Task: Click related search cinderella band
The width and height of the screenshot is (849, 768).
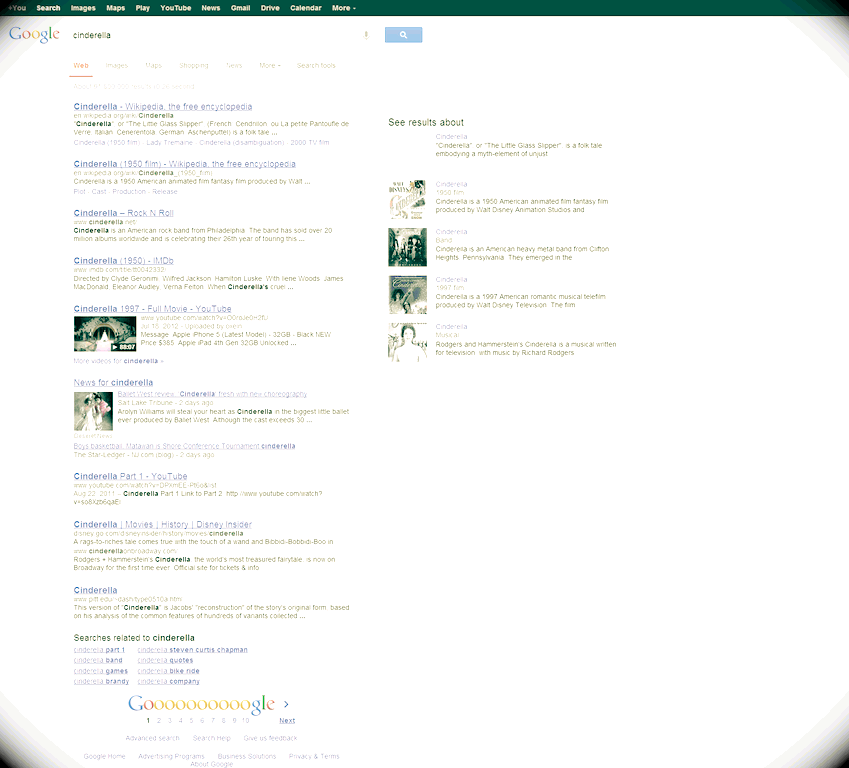Action: click(98, 660)
